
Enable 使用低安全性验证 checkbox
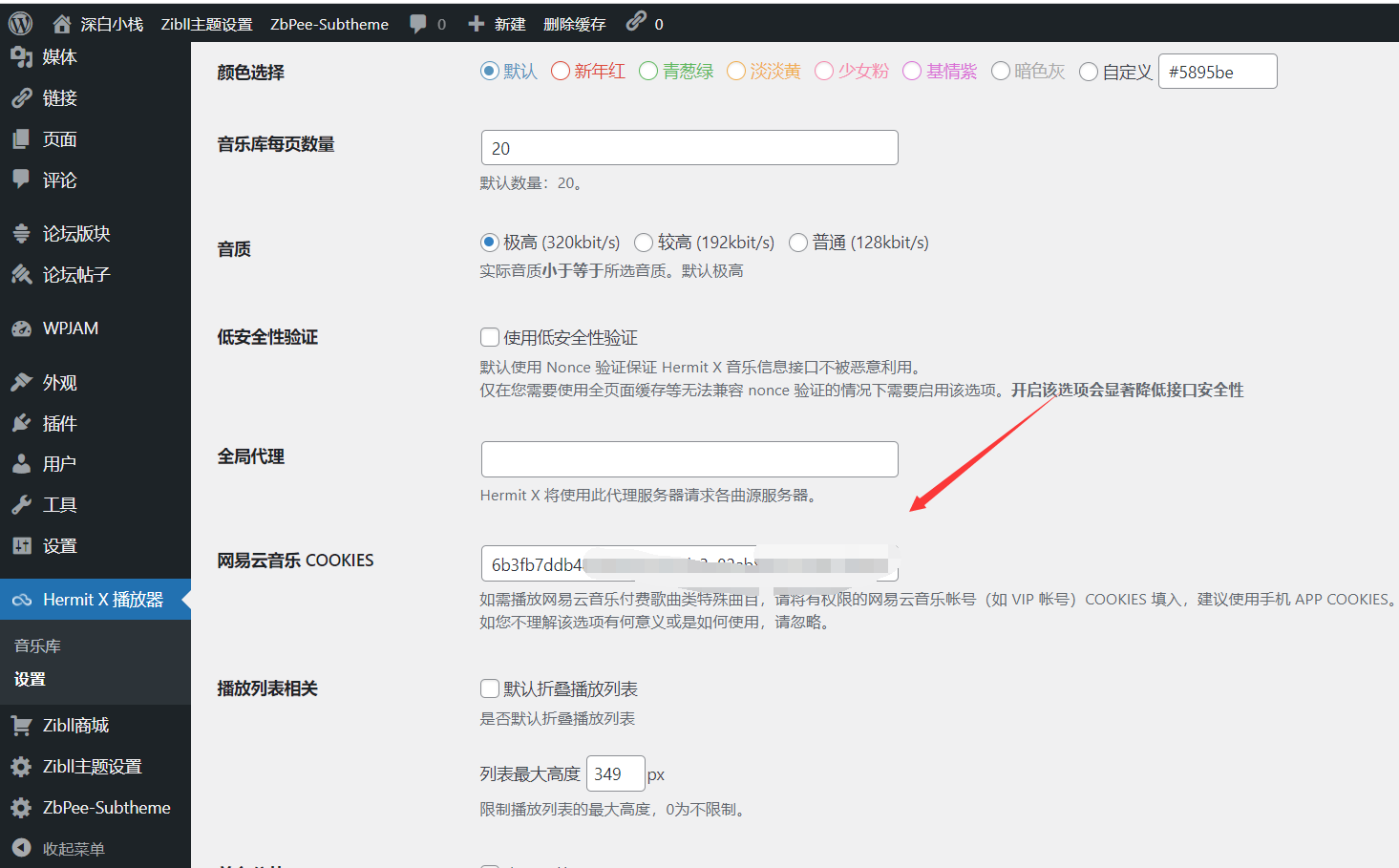pos(490,336)
